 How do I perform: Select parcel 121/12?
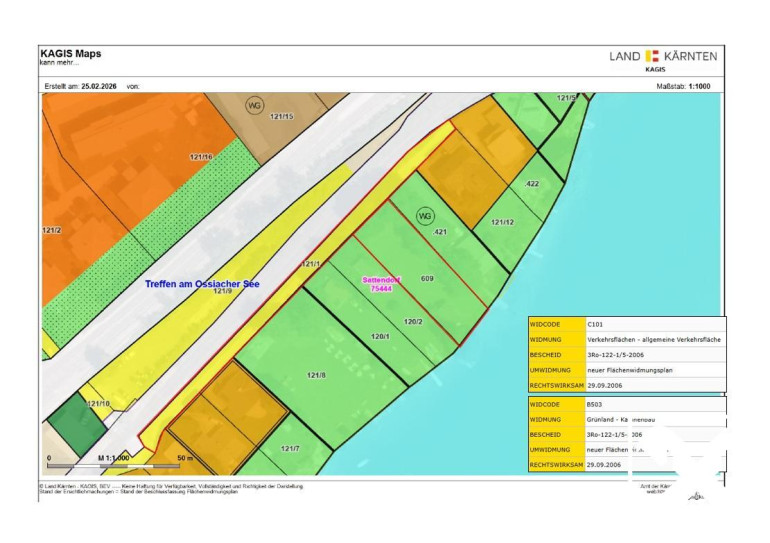coord(503,222)
